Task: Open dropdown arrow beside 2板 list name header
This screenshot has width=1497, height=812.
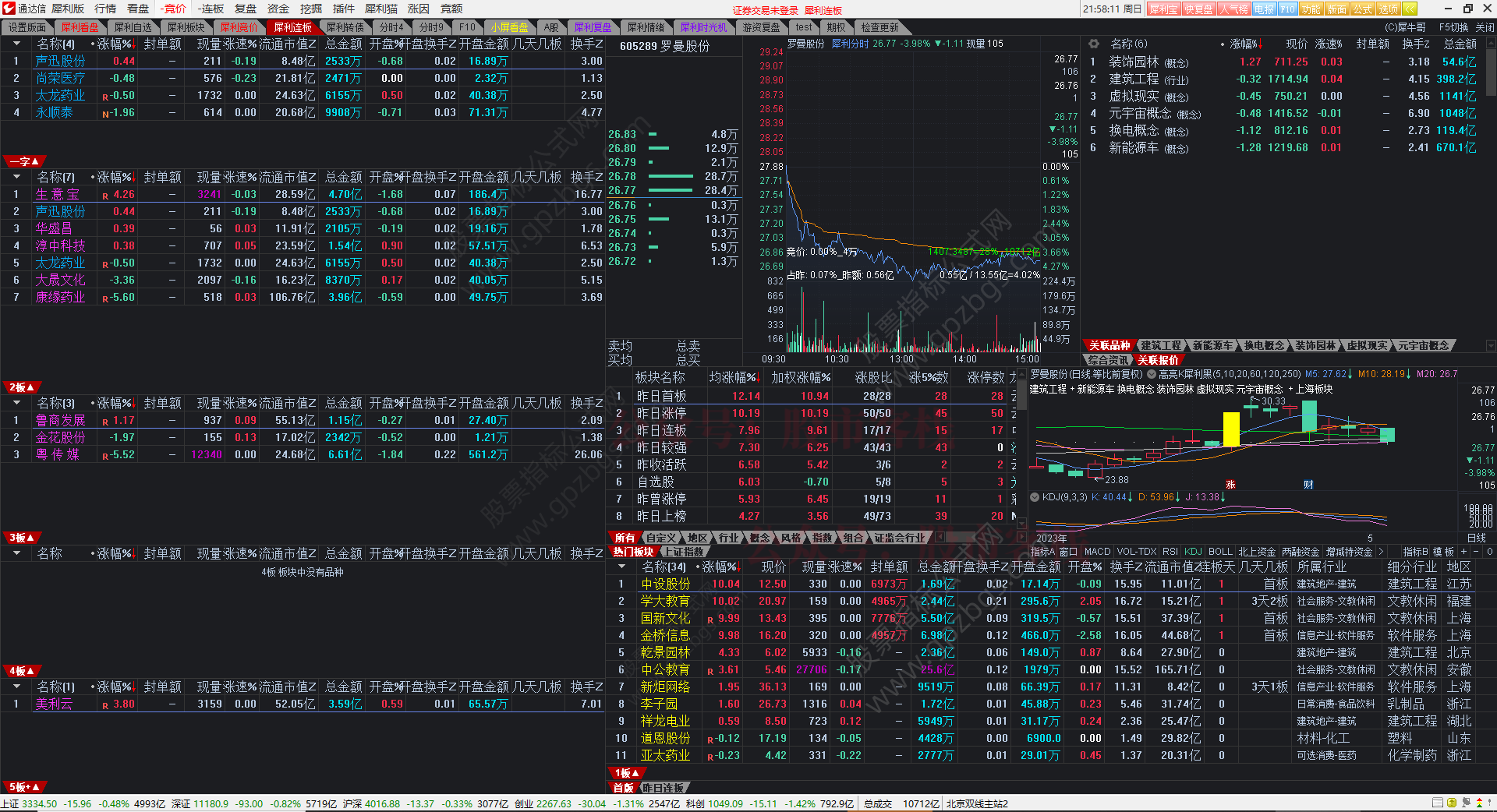Action: tap(17, 404)
